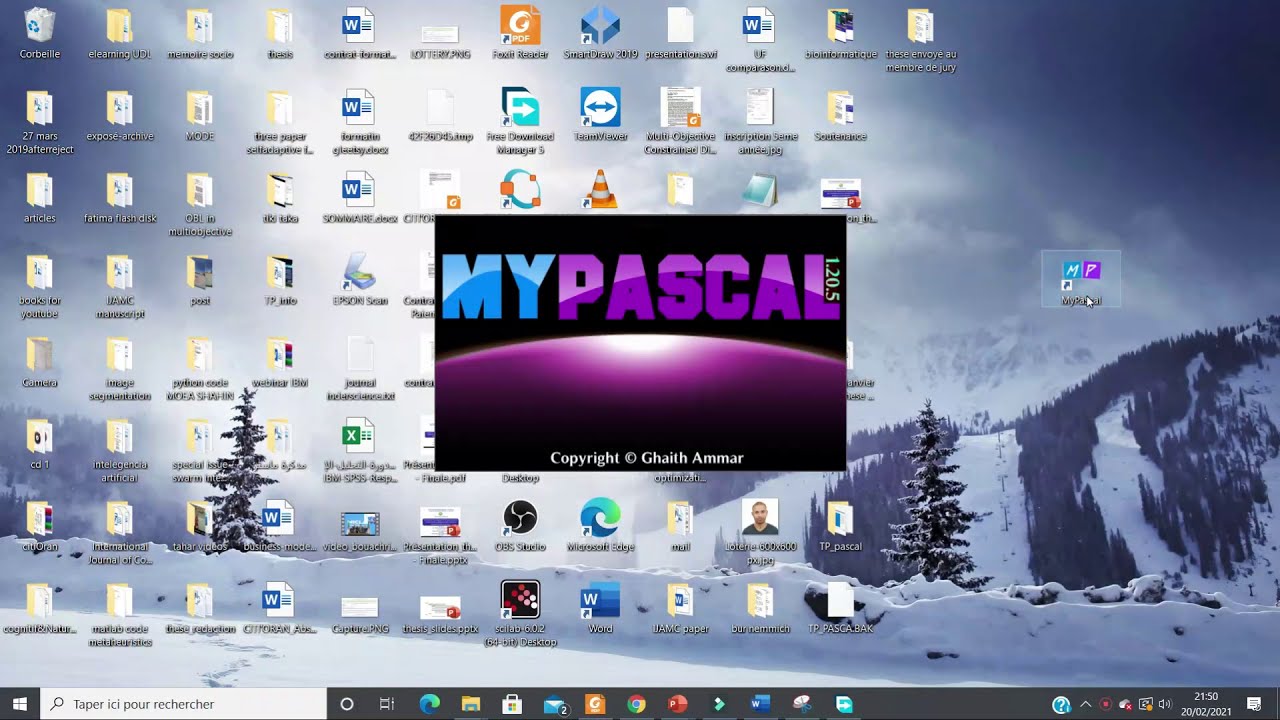The image size is (1280, 720).
Task: Open File Explorer from the taskbar
Action: coord(471,704)
